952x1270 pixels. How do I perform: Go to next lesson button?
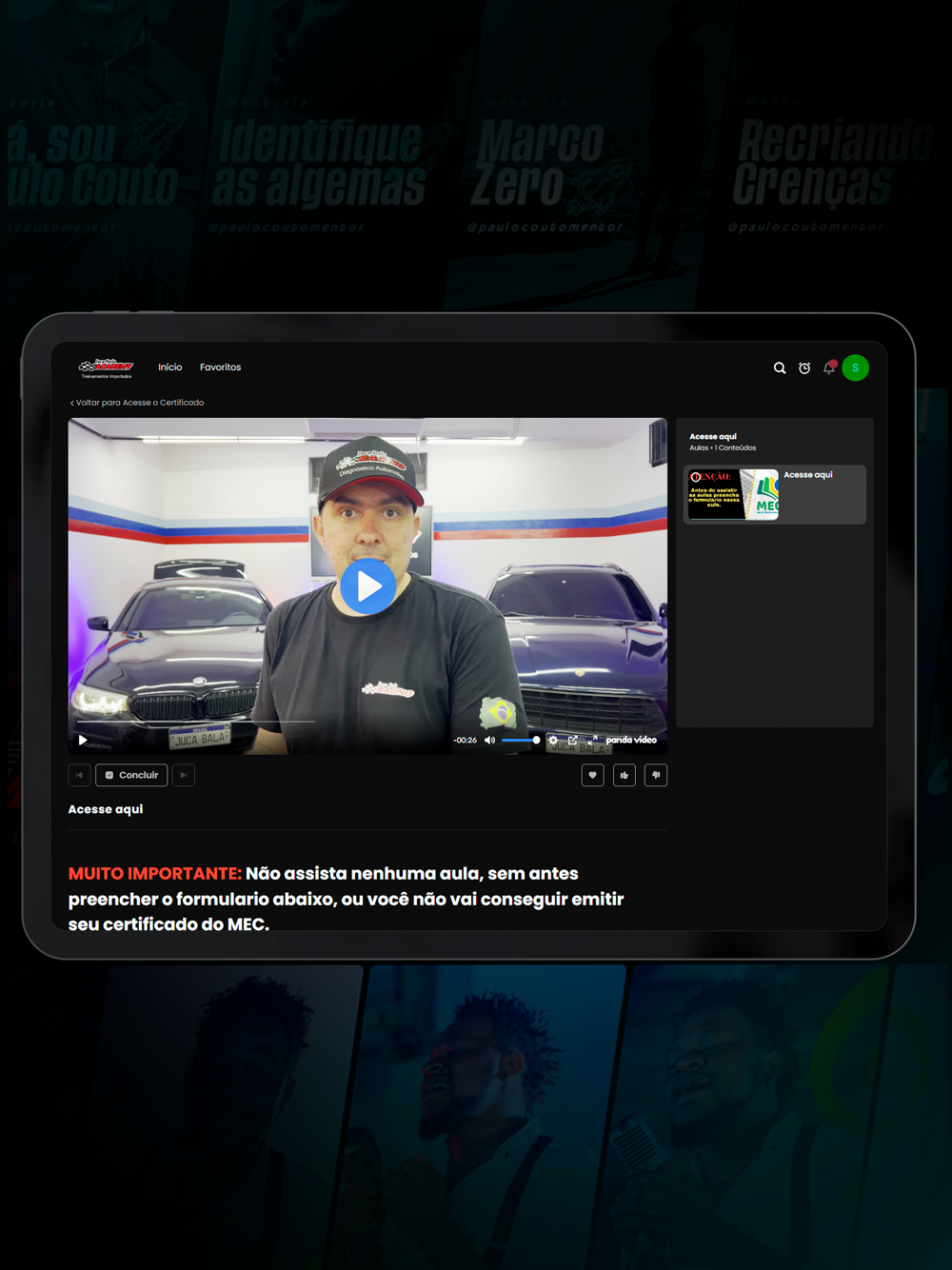point(184,775)
